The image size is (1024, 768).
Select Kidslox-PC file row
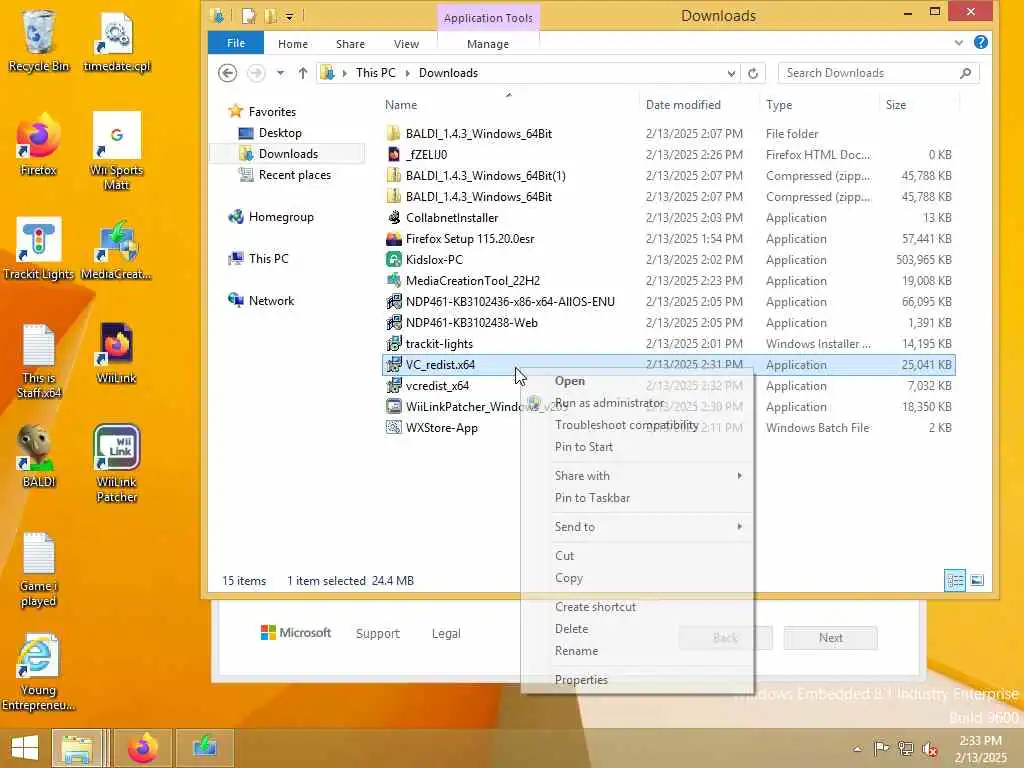tap(668, 259)
